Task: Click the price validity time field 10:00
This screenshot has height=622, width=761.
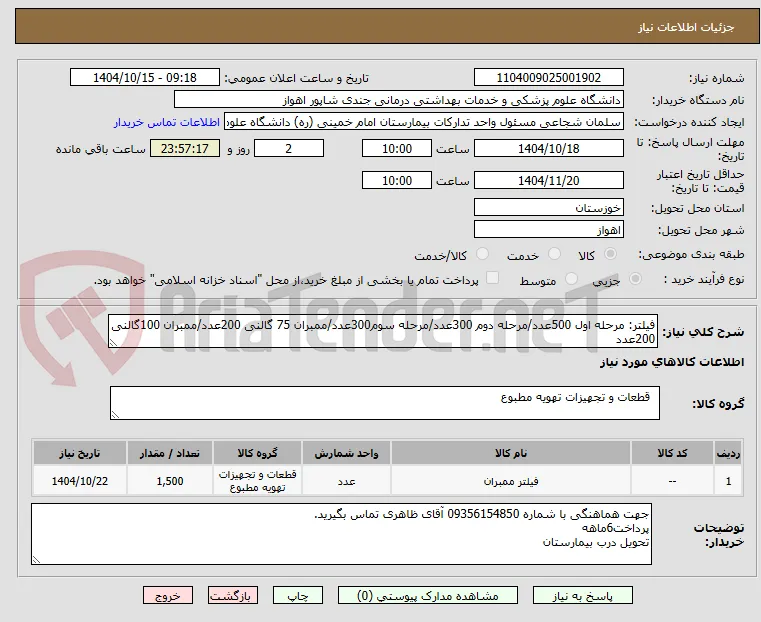Action: (x=397, y=180)
